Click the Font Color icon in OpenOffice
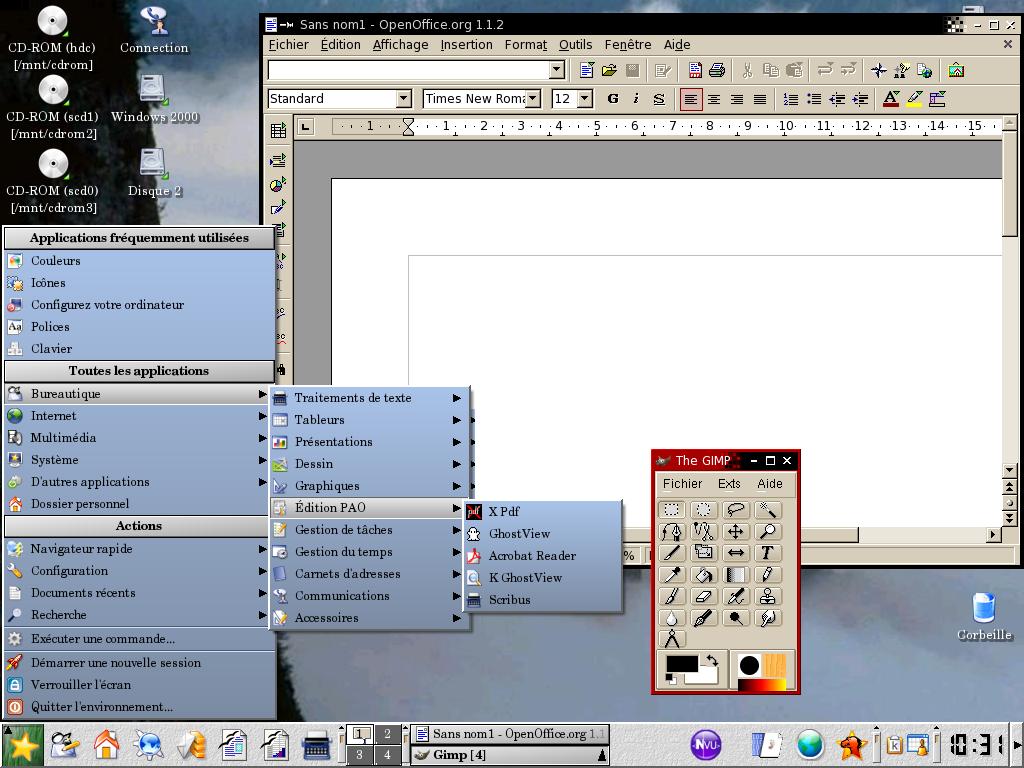The width and height of the screenshot is (1024, 768). [891, 99]
